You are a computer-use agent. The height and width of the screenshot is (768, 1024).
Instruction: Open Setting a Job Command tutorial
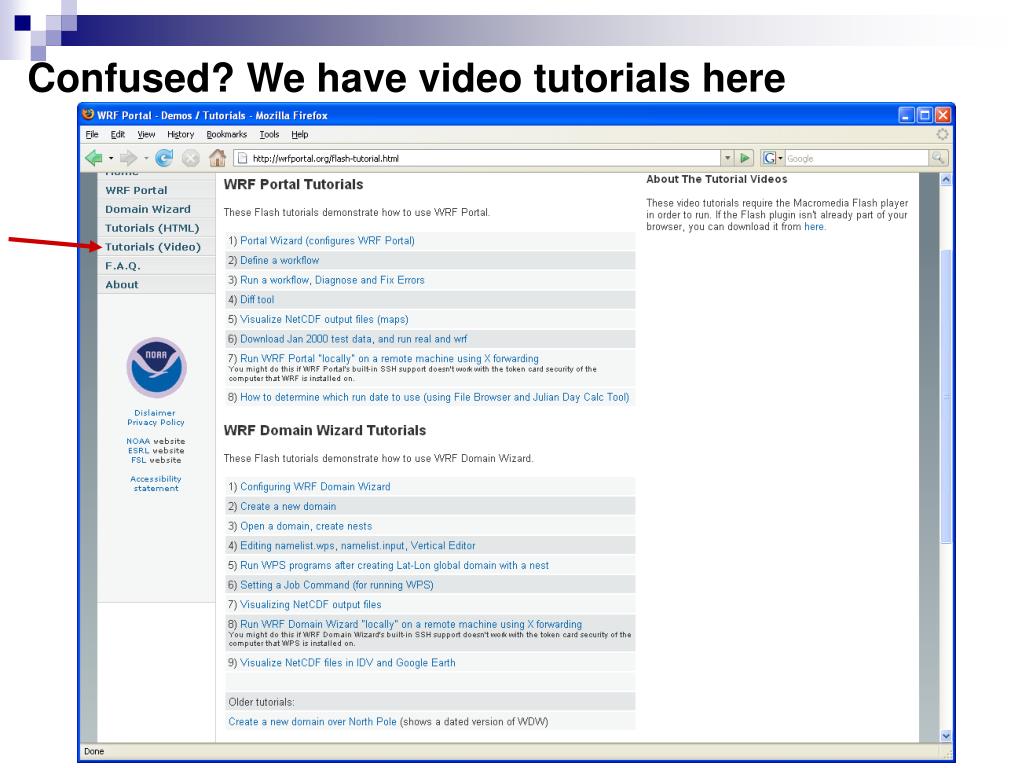coord(336,584)
